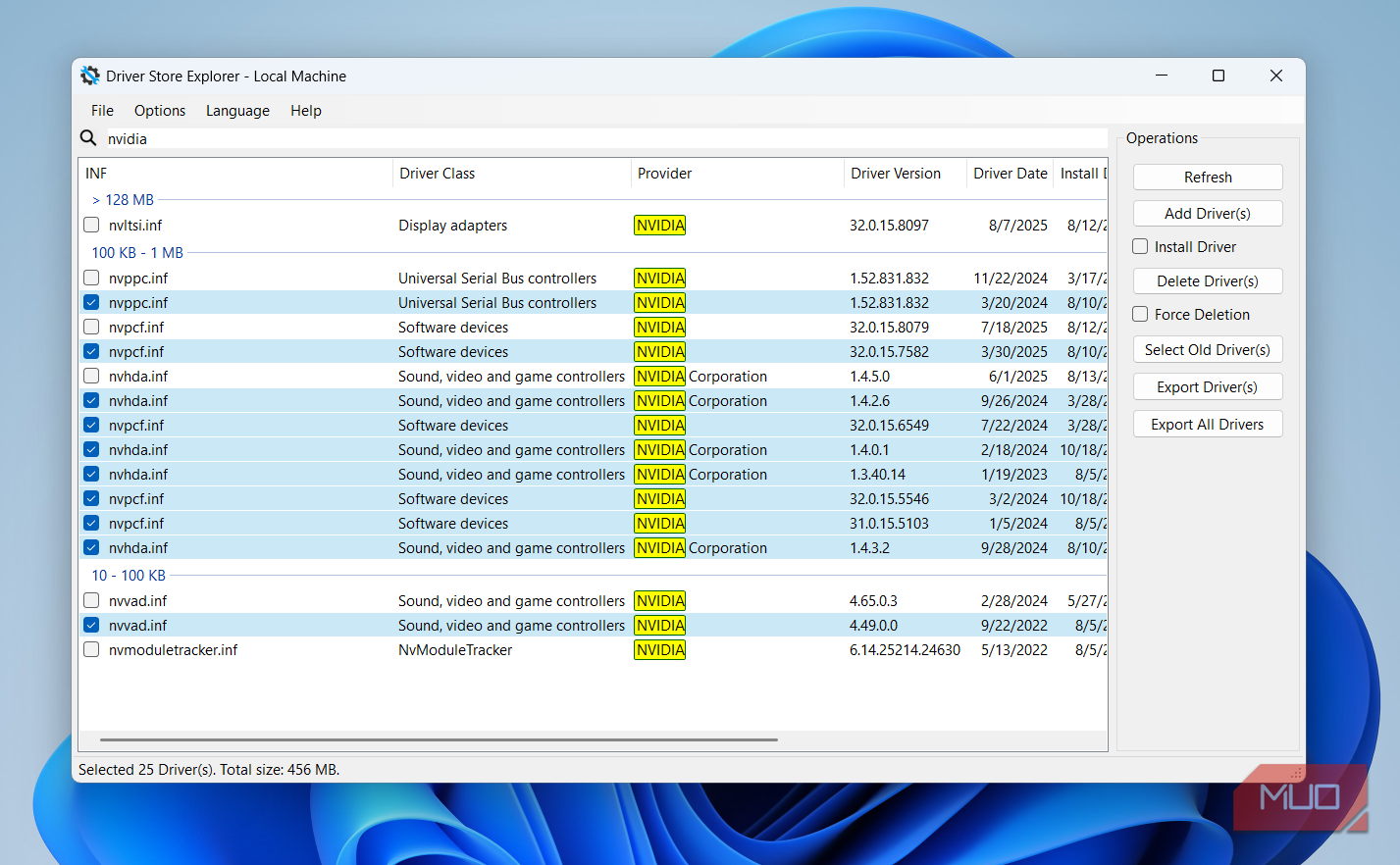The image size is (1400, 865).
Task: Click Select Old Driver(s) button
Action: click(x=1207, y=350)
